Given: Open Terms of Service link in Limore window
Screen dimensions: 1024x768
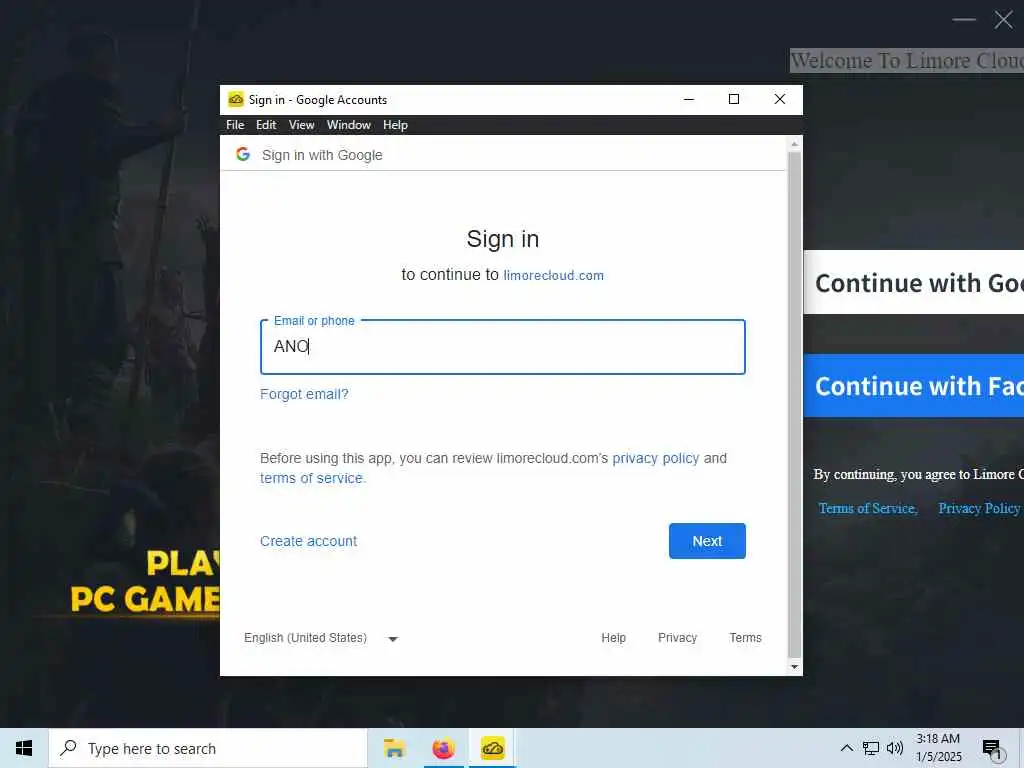Looking at the screenshot, I should click(868, 508).
